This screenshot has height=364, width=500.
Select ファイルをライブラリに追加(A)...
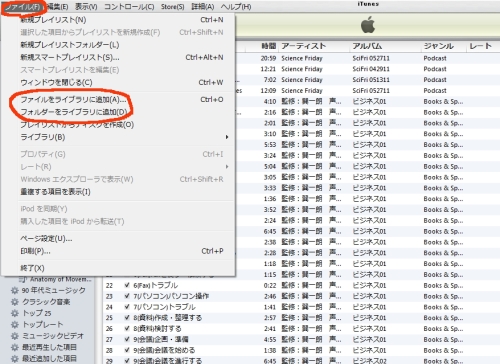tap(122, 100)
